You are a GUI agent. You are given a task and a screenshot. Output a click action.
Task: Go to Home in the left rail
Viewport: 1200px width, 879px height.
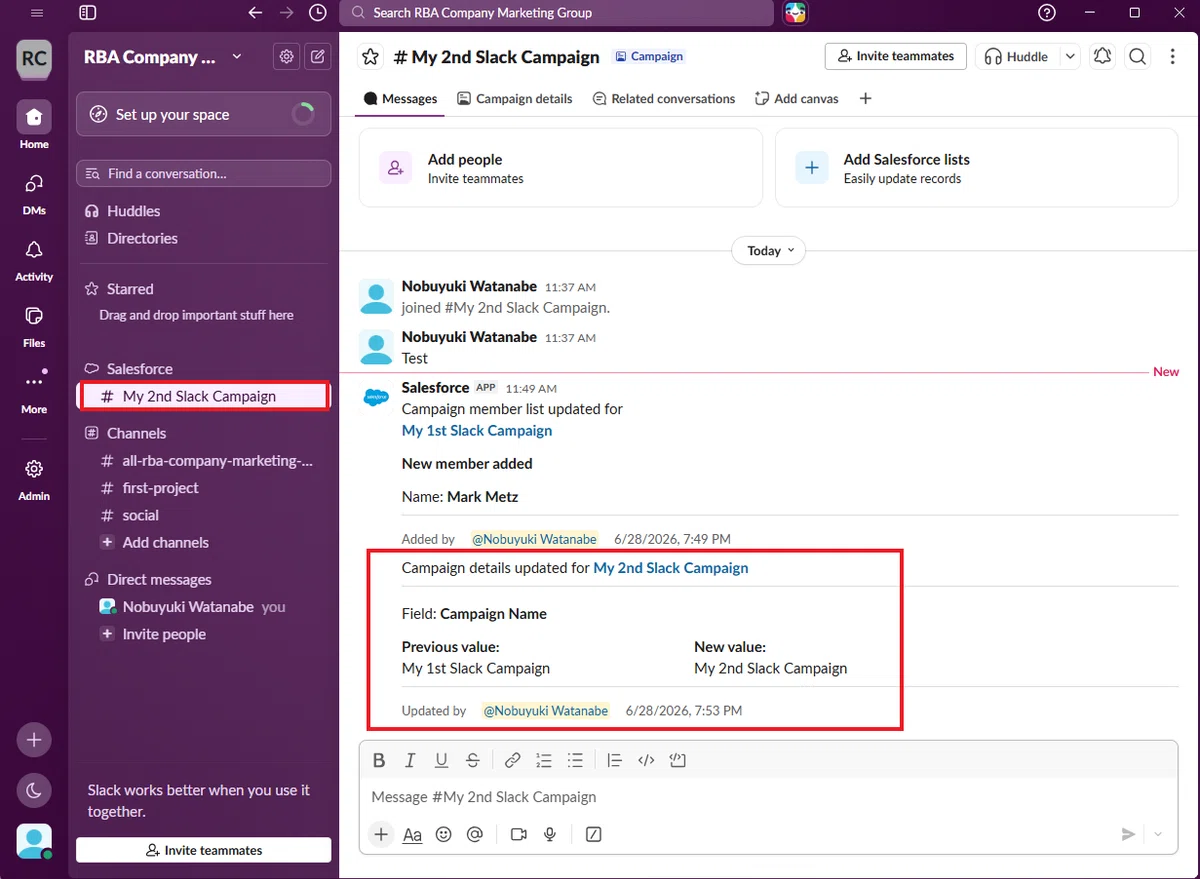click(x=34, y=126)
